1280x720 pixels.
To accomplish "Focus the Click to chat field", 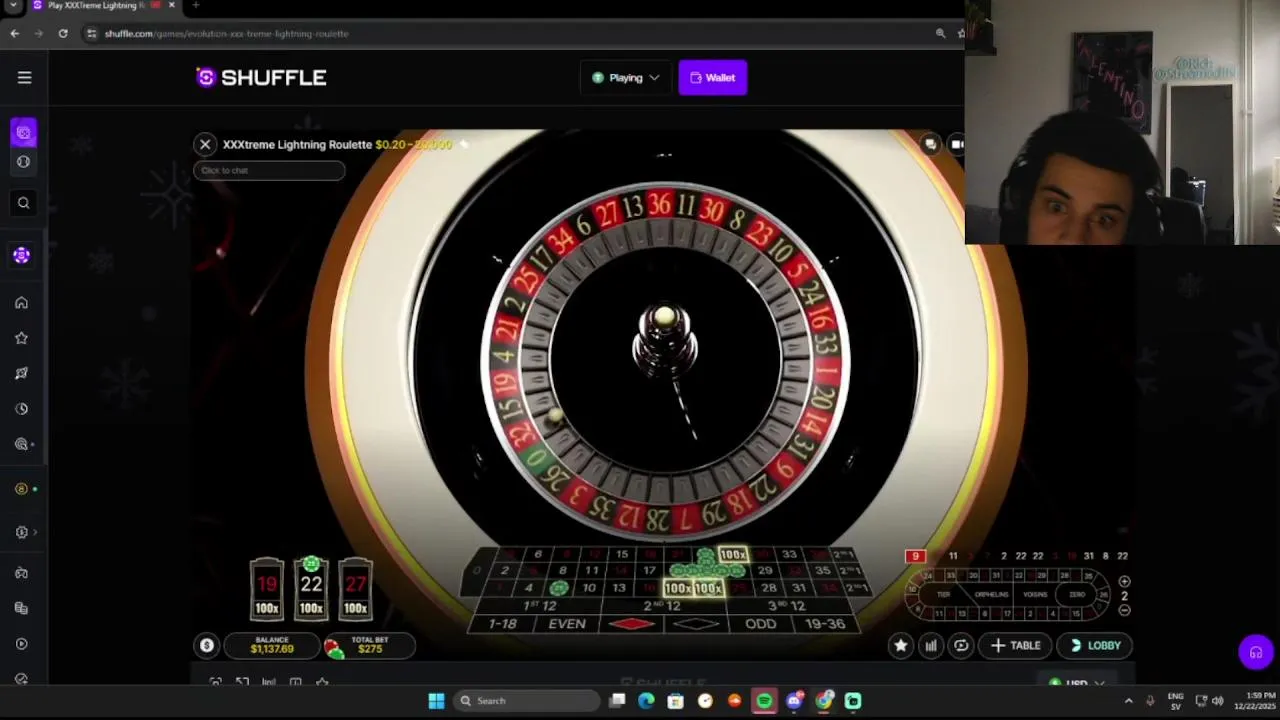I will pos(269,170).
